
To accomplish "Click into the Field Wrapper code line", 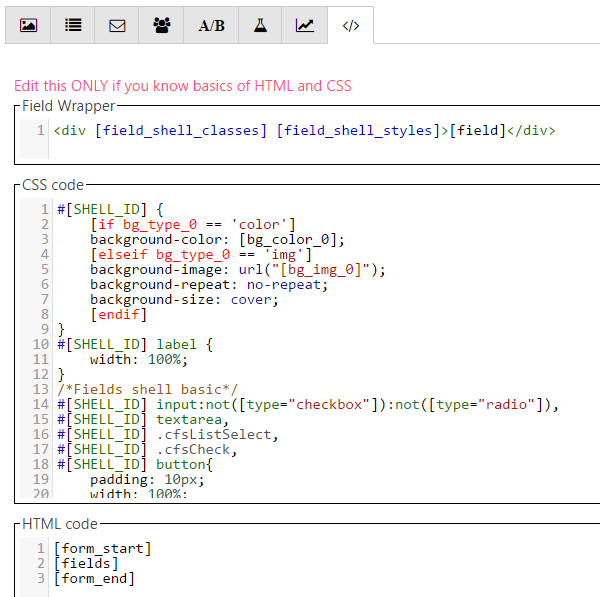I will tap(305, 130).
